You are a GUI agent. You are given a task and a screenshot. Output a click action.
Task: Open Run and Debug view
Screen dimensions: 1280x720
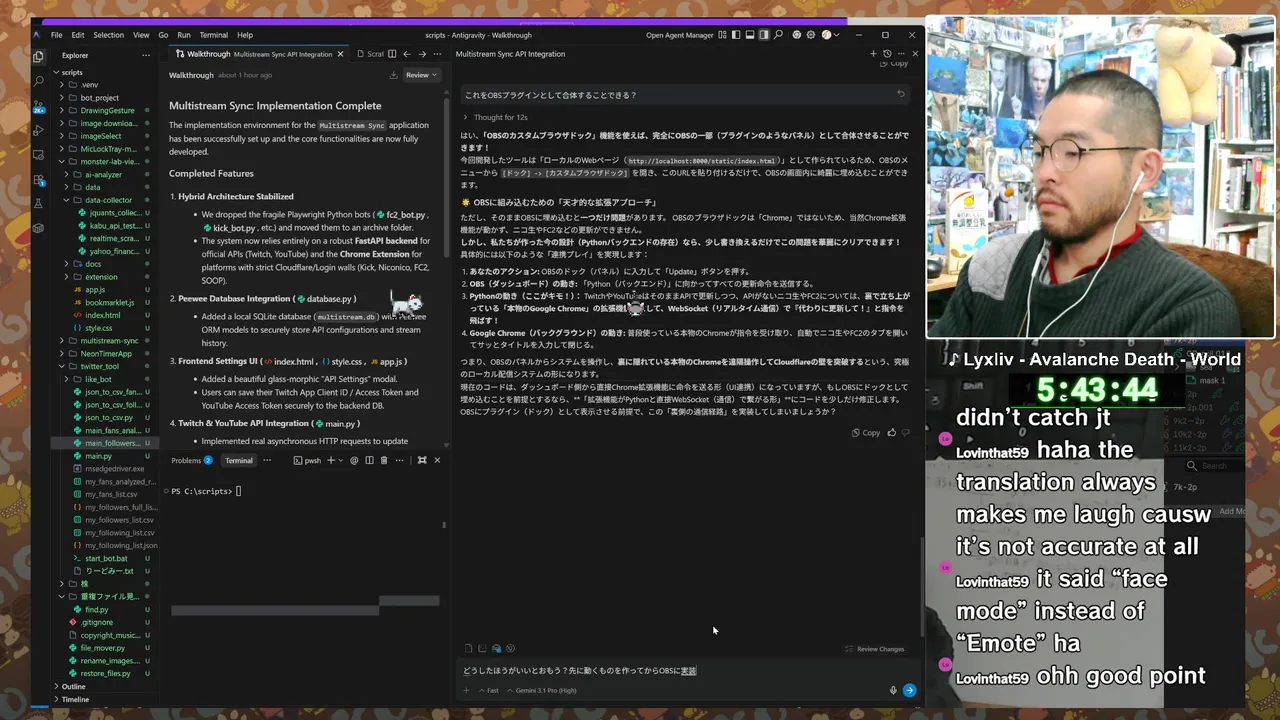39,131
